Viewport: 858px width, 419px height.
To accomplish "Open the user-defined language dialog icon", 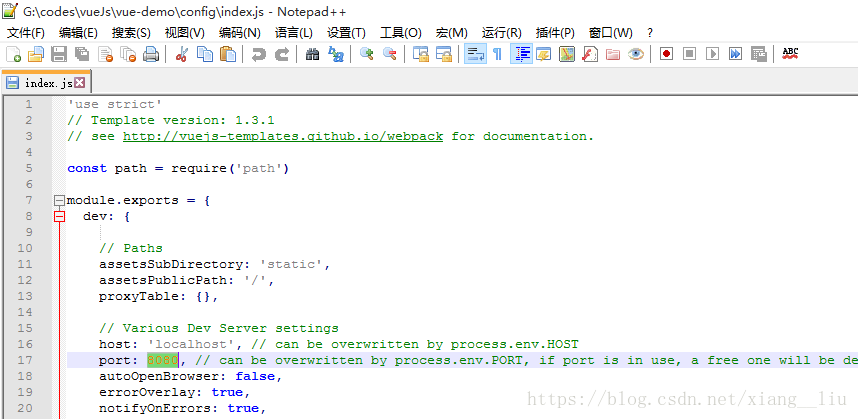I will coord(543,54).
